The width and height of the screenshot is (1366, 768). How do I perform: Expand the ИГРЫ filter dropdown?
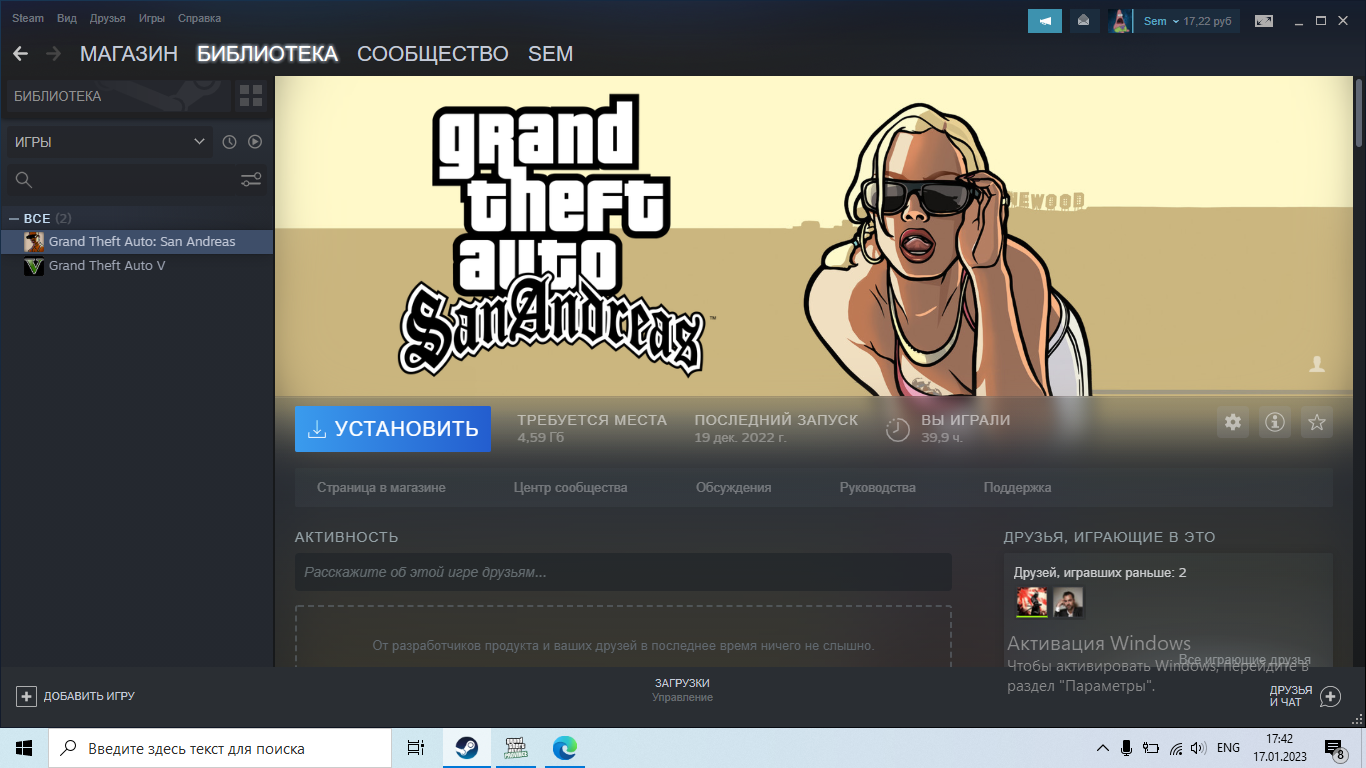(109, 142)
